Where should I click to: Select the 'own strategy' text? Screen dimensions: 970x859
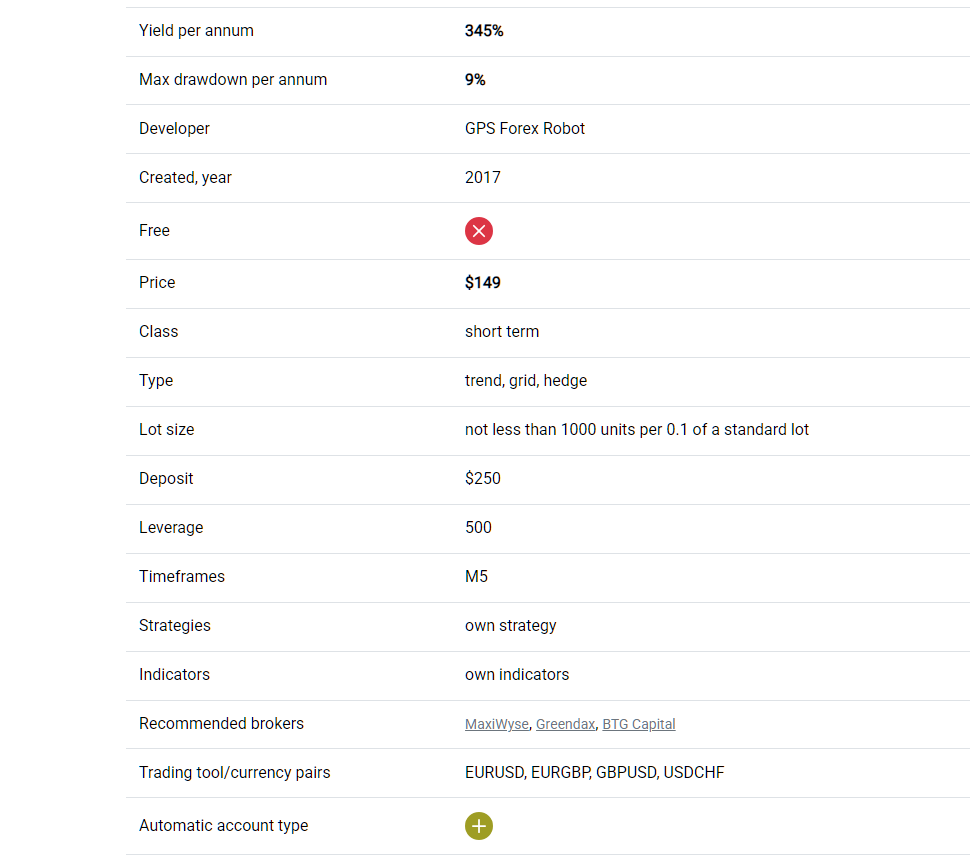(511, 626)
